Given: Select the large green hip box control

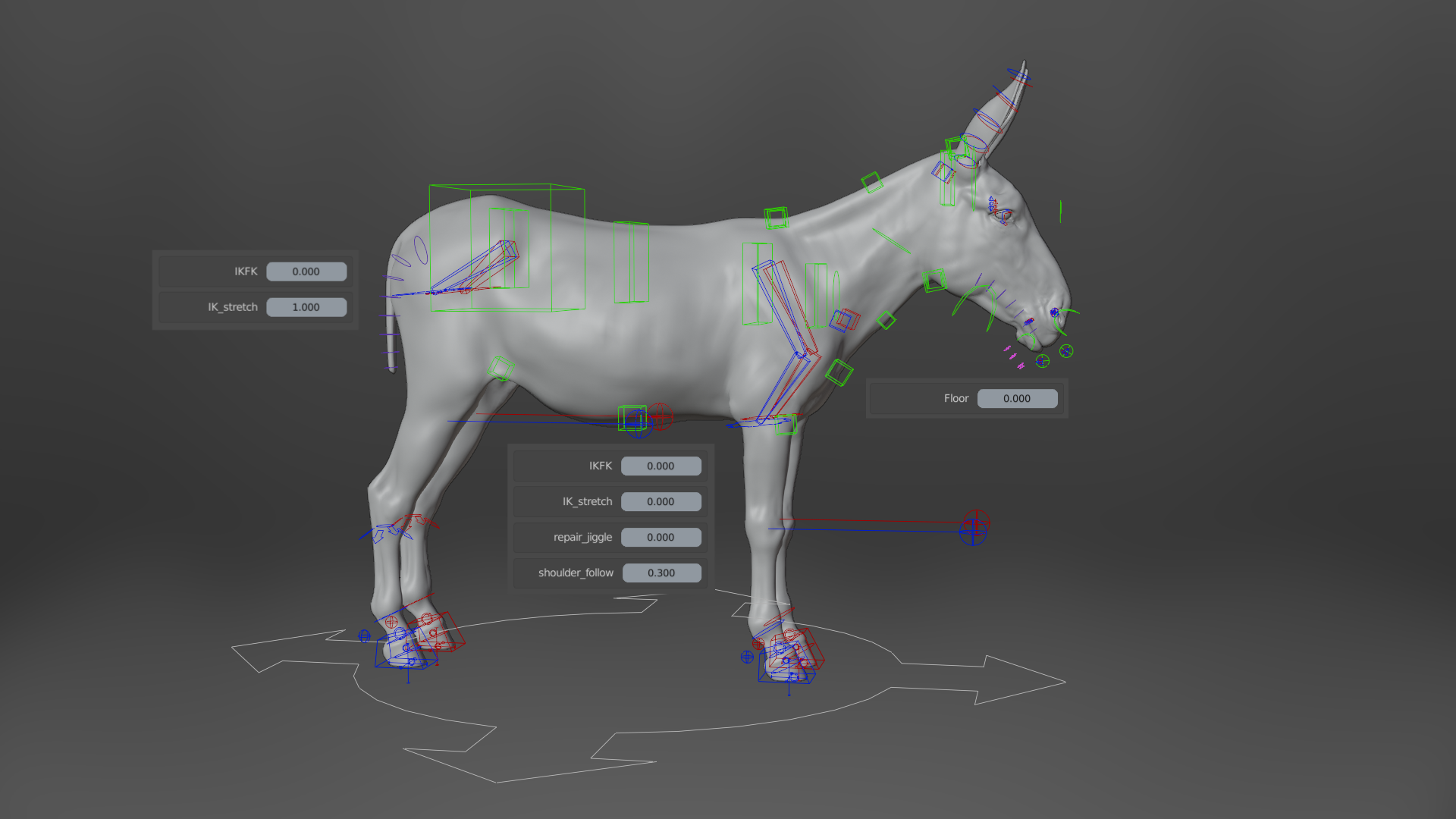Looking at the screenshot, I should click(x=507, y=247).
